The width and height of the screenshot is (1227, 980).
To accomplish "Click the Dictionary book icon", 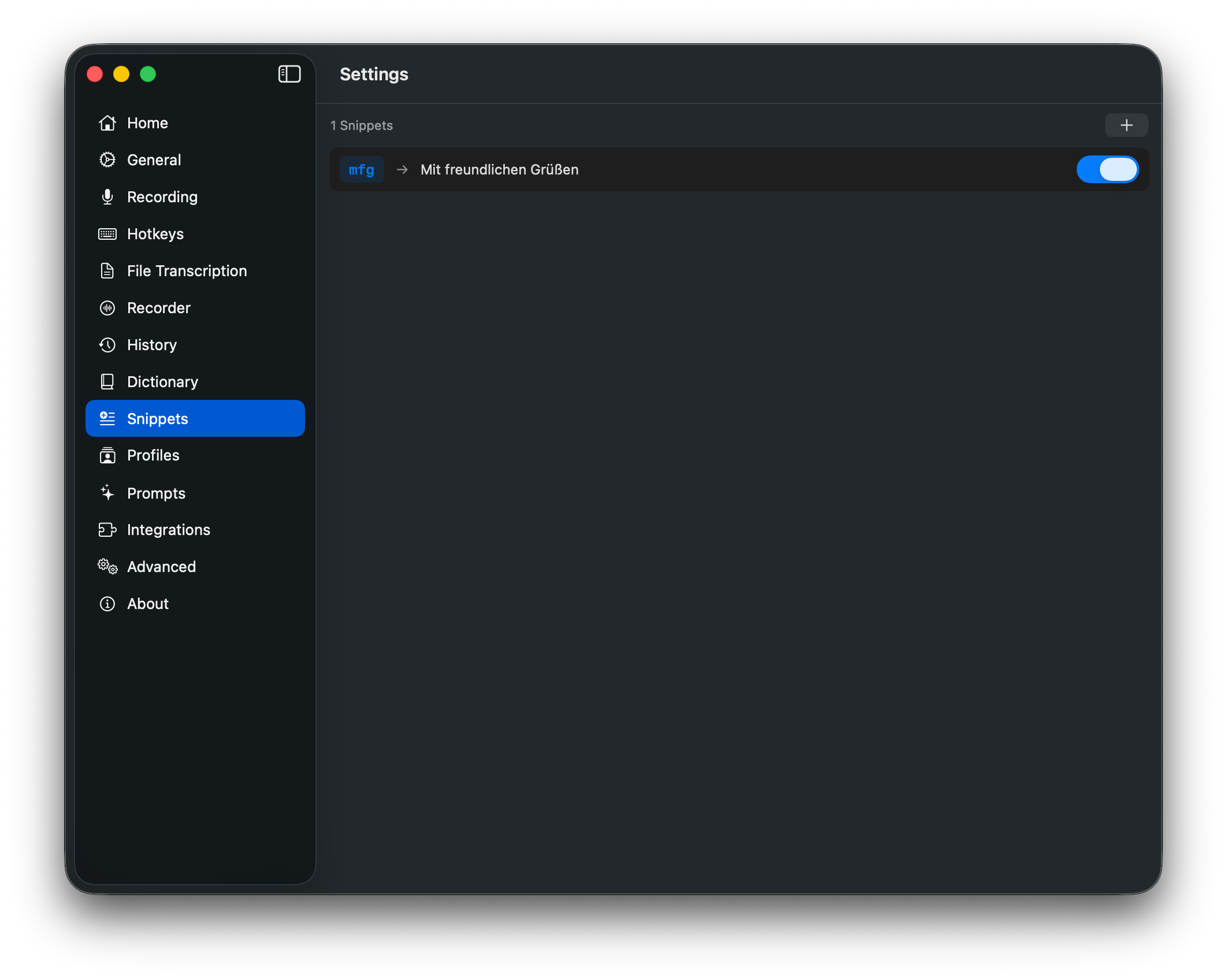I will (107, 381).
